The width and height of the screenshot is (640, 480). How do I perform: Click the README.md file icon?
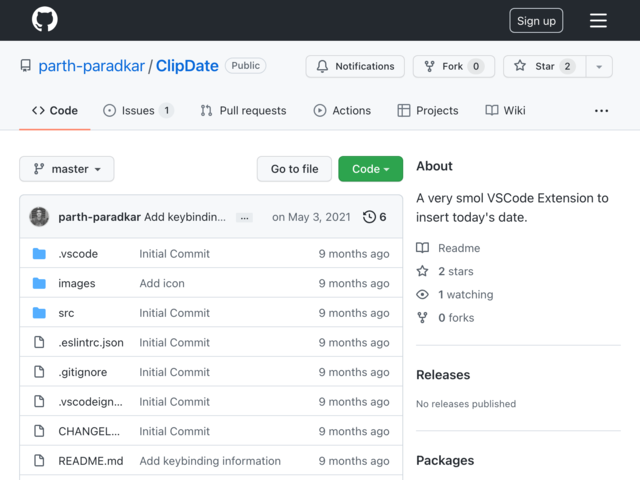(39, 460)
